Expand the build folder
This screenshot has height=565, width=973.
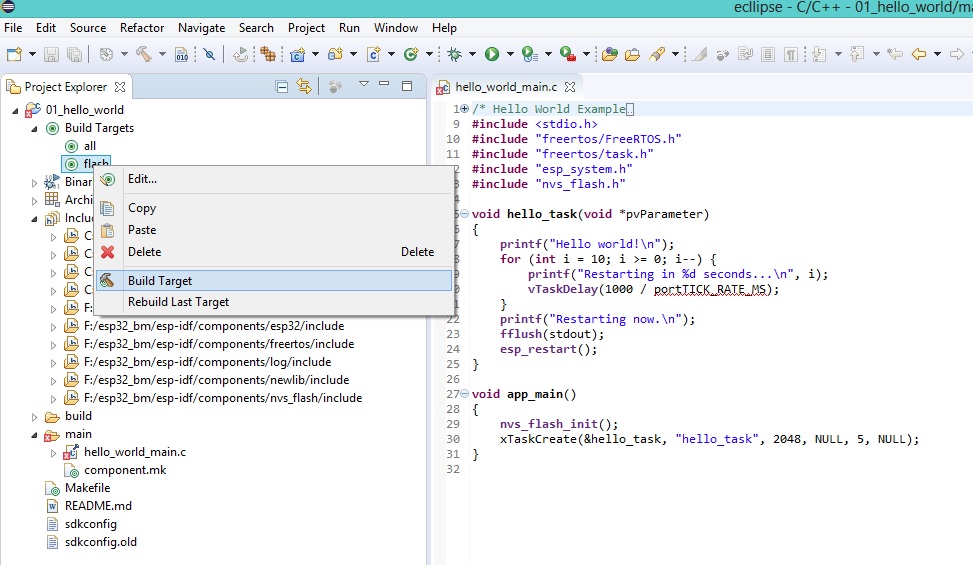[x=35, y=417]
